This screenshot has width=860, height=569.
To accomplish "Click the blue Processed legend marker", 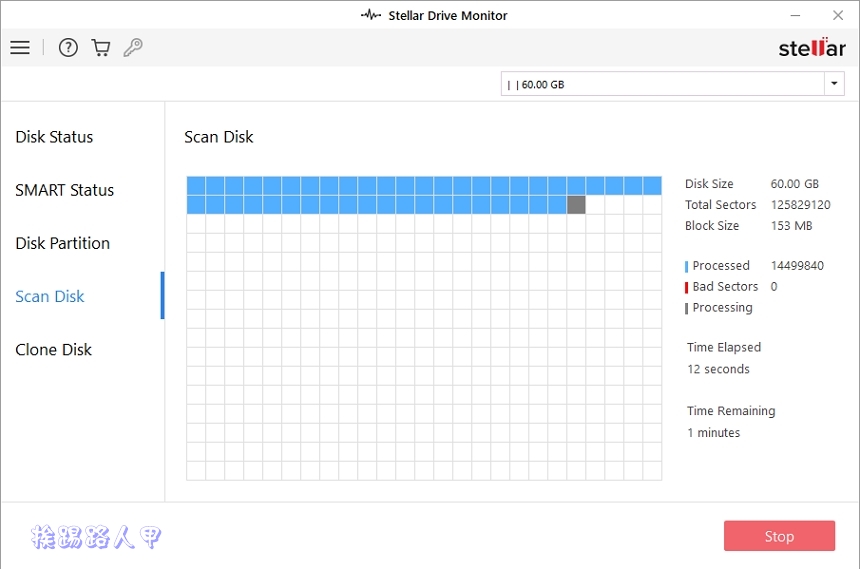I will [686, 267].
